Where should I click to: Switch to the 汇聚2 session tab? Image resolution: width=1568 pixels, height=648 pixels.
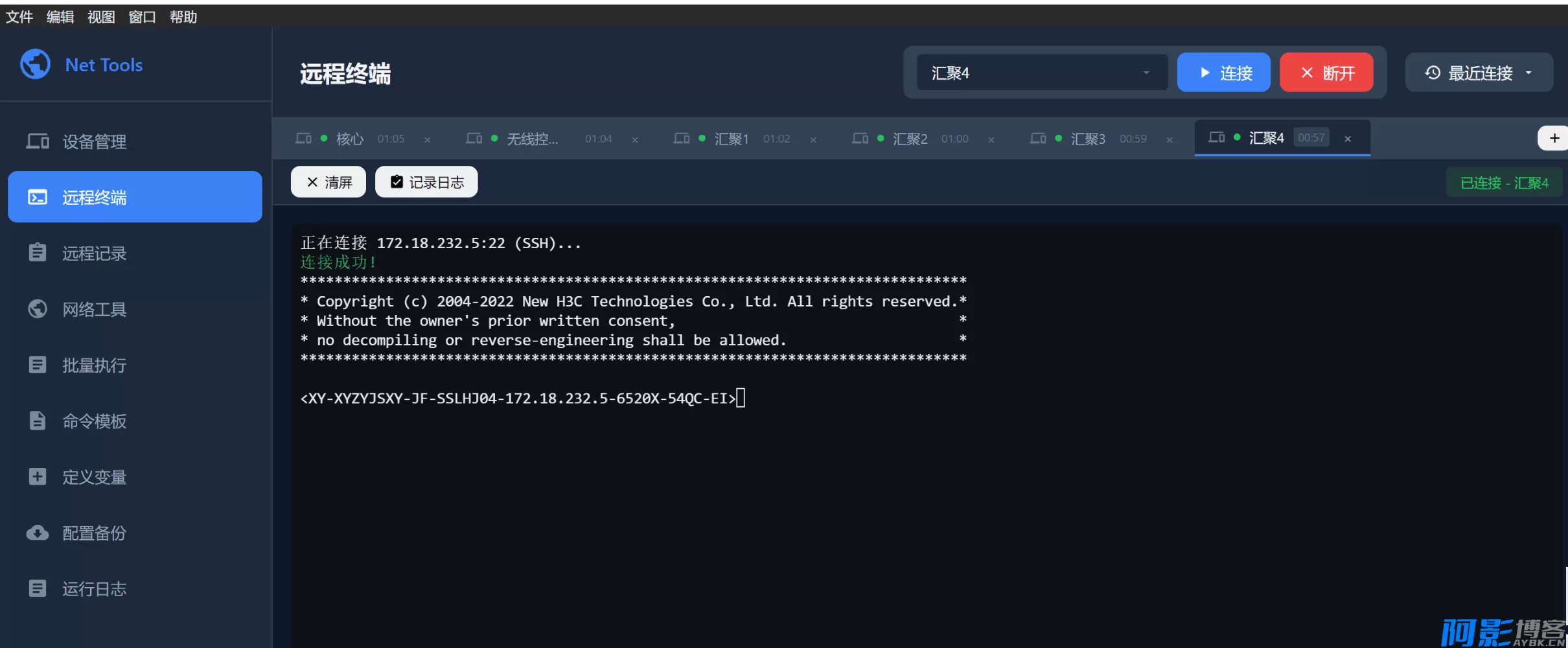point(910,139)
